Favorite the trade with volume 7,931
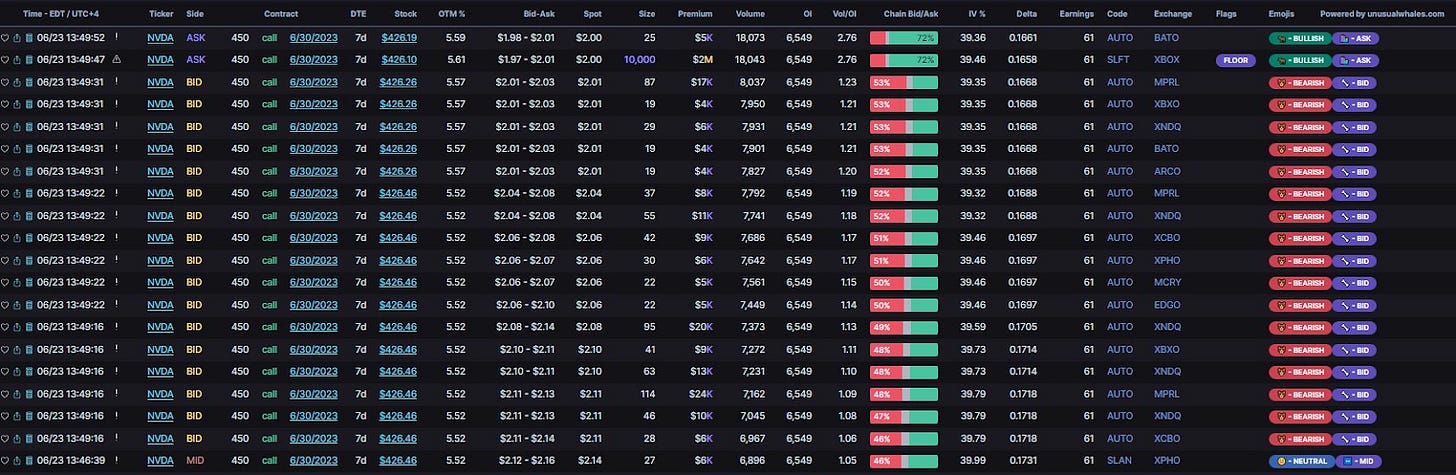 click(x=5, y=126)
